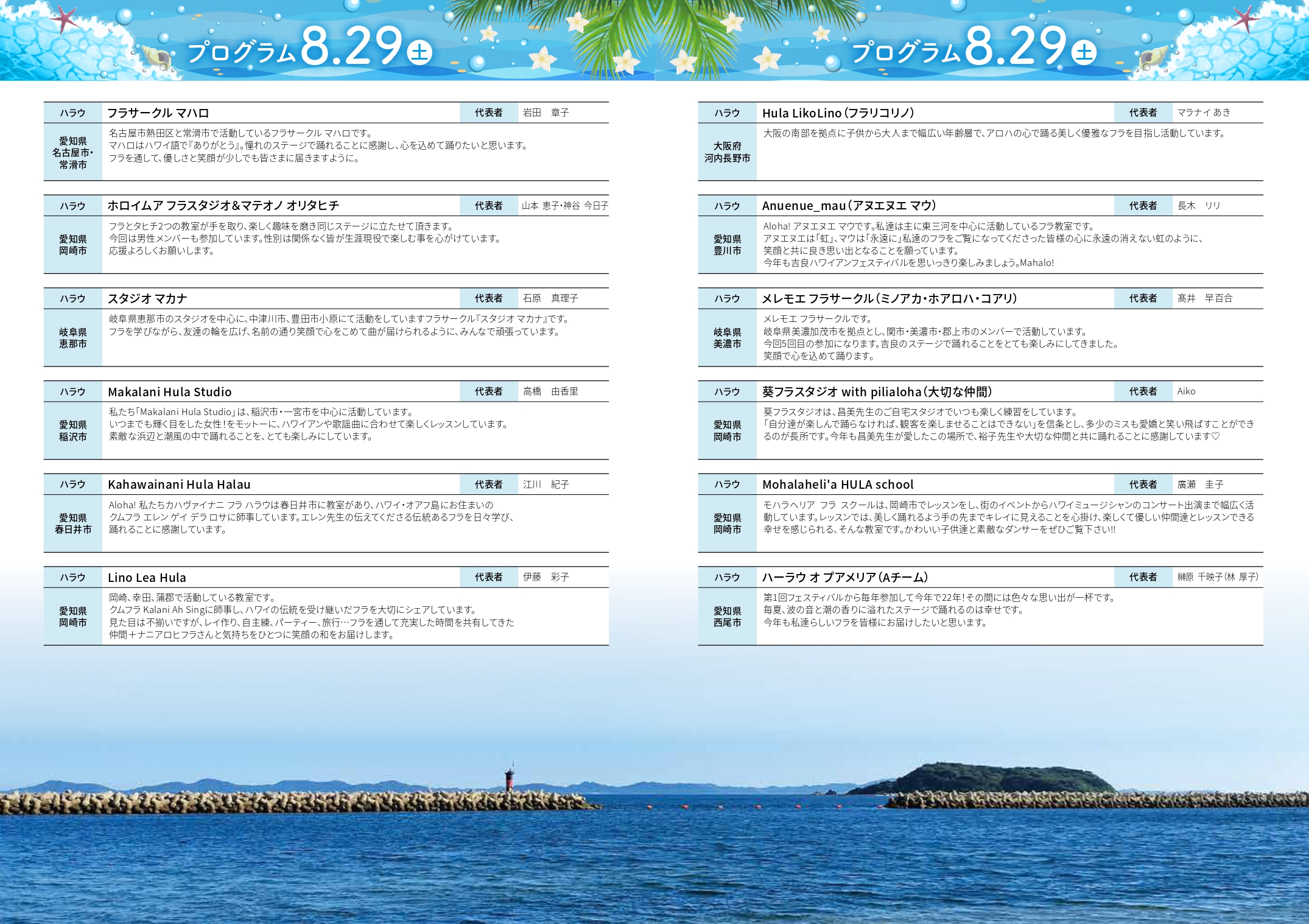Click representative name Aiko
Screen dimensions: 1309x924
click(1186, 391)
